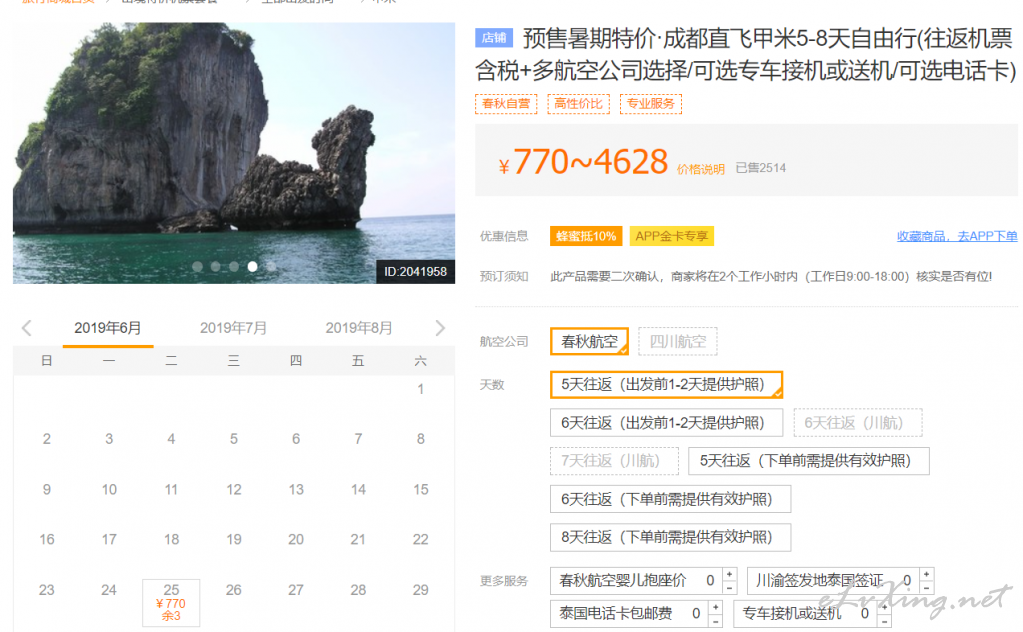Click the 高性价比 tag
The height and width of the screenshot is (632, 1023).
(x=579, y=104)
